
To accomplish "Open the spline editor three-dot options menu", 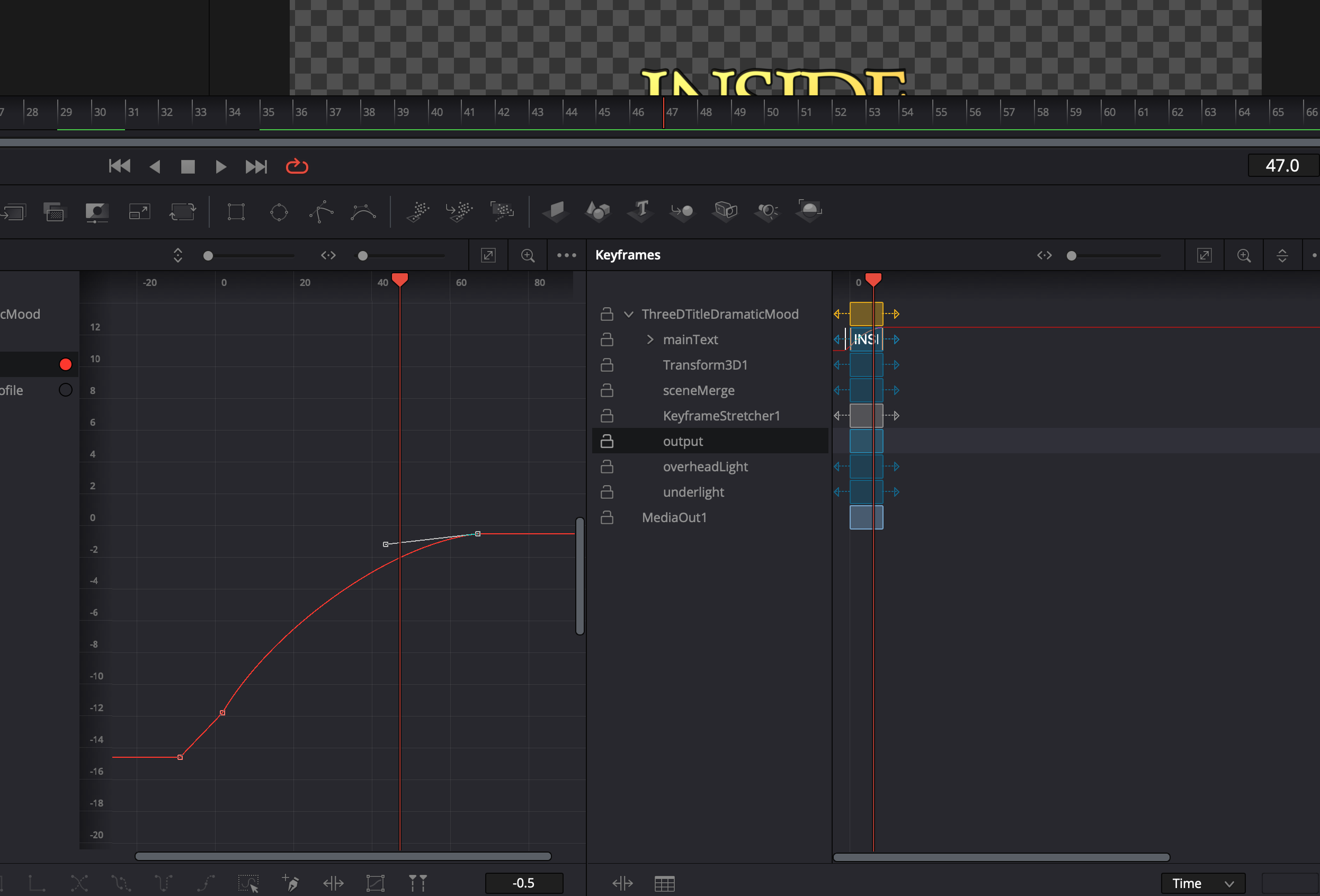I will (566, 256).
